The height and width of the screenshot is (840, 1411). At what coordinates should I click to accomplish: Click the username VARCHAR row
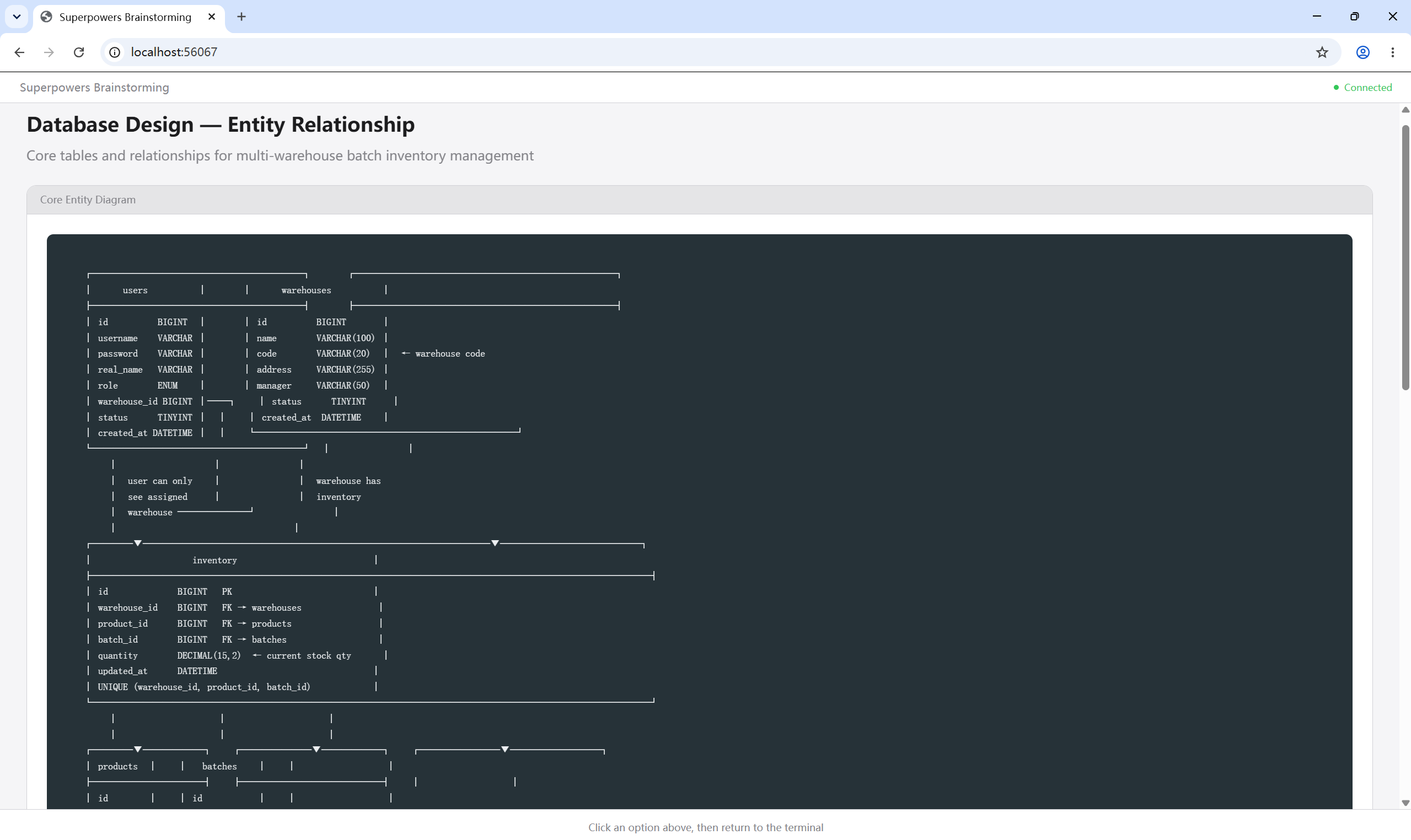[145, 338]
